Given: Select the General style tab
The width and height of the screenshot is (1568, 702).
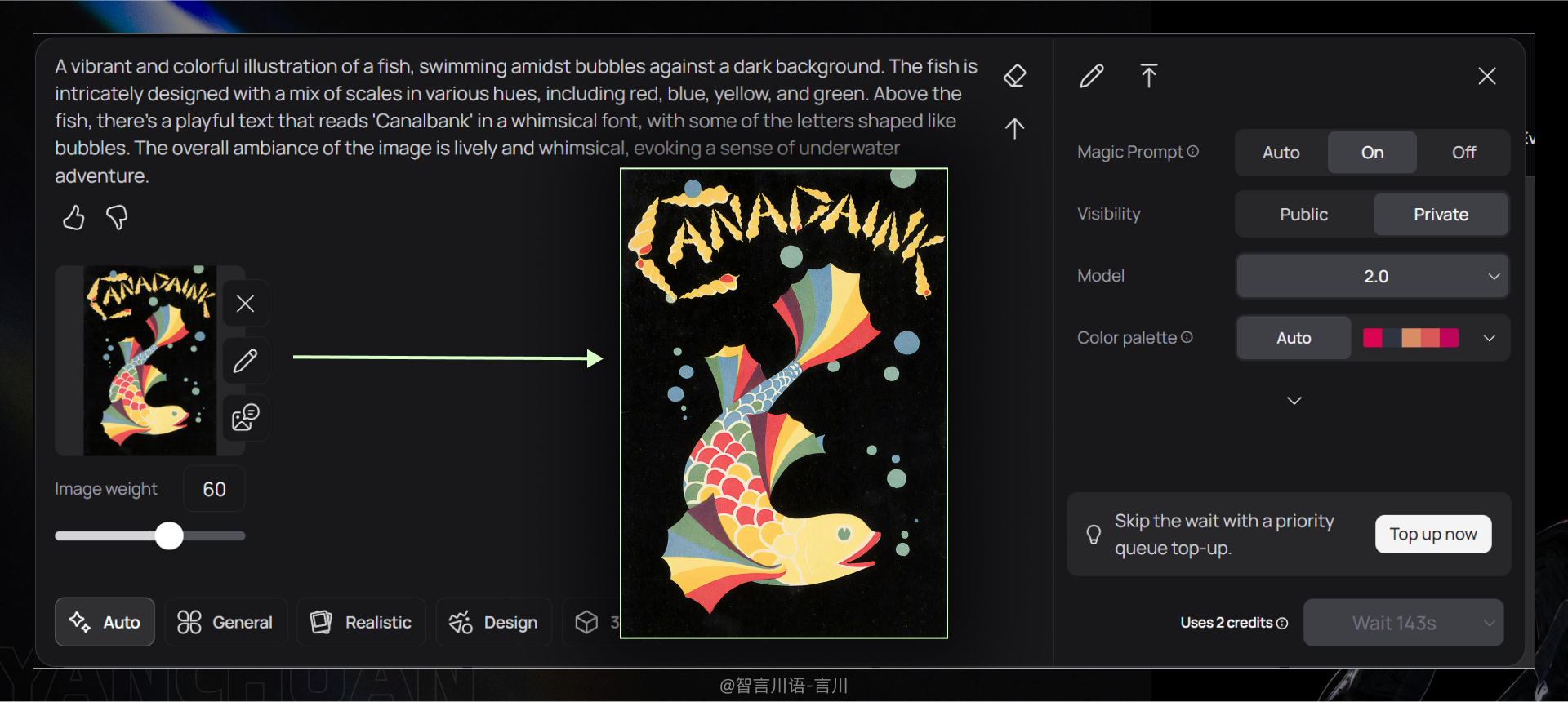Looking at the screenshot, I should click(x=225, y=622).
